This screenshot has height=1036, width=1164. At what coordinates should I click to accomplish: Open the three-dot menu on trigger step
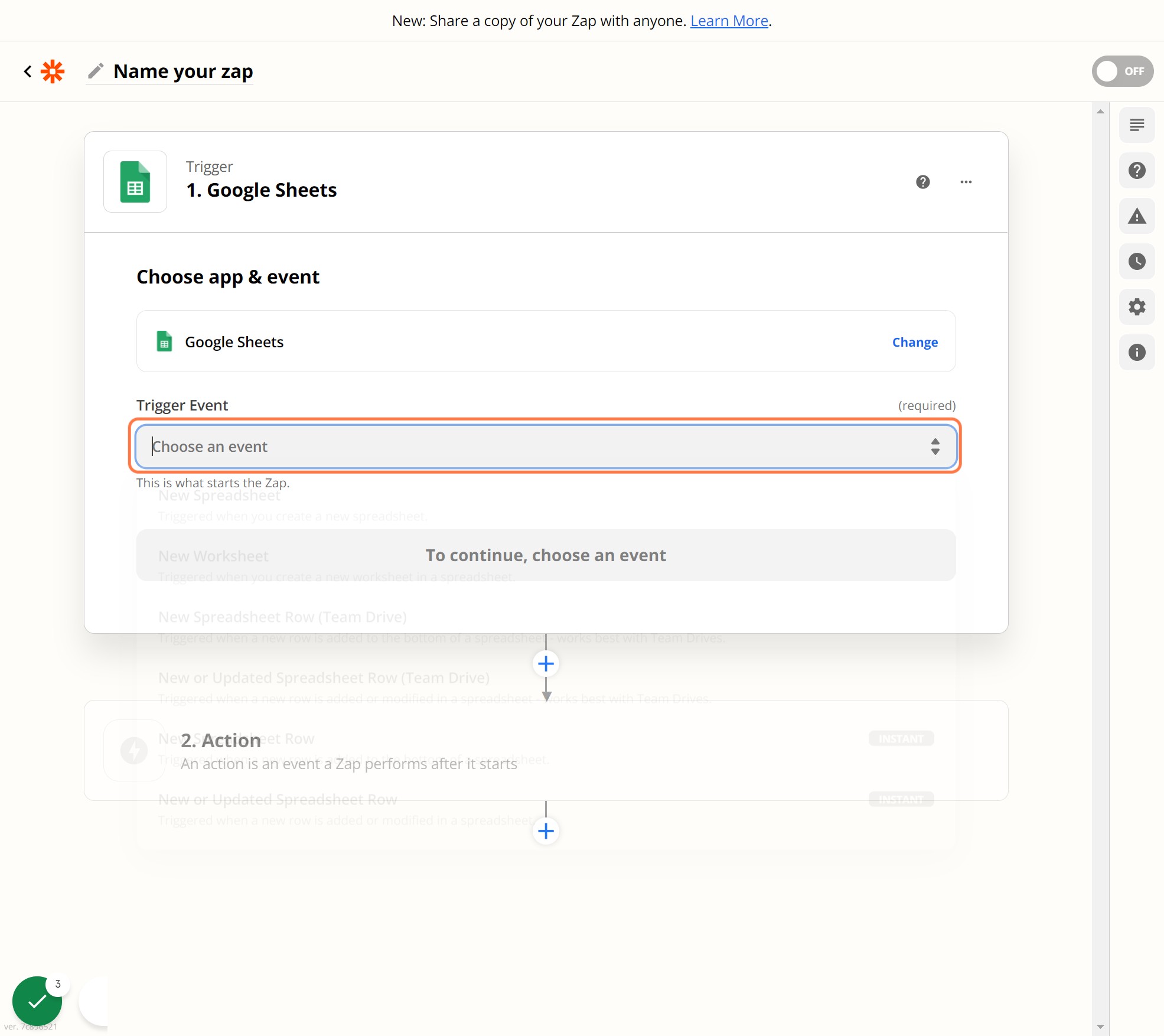point(966,182)
